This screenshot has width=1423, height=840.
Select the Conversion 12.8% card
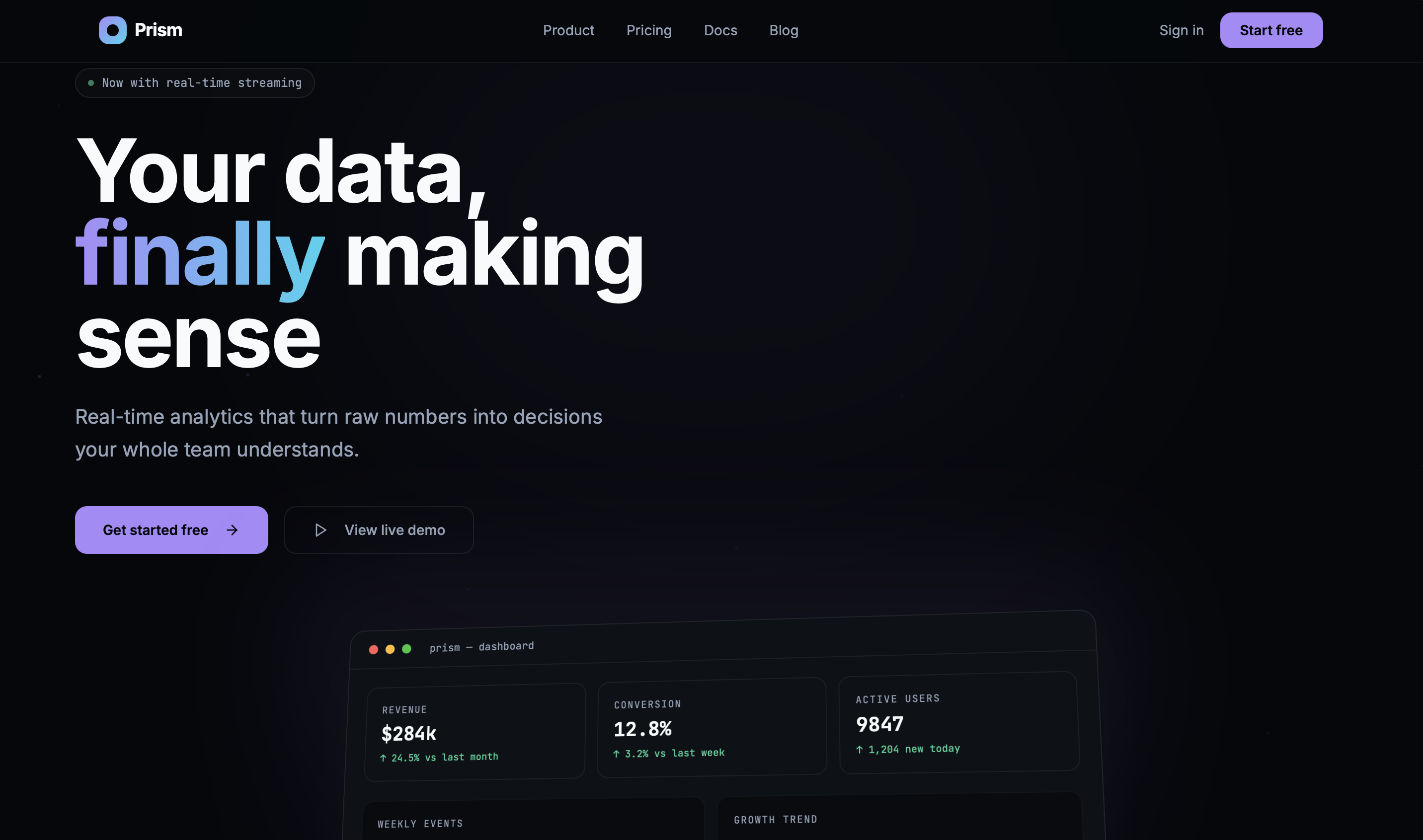[x=712, y=727]
